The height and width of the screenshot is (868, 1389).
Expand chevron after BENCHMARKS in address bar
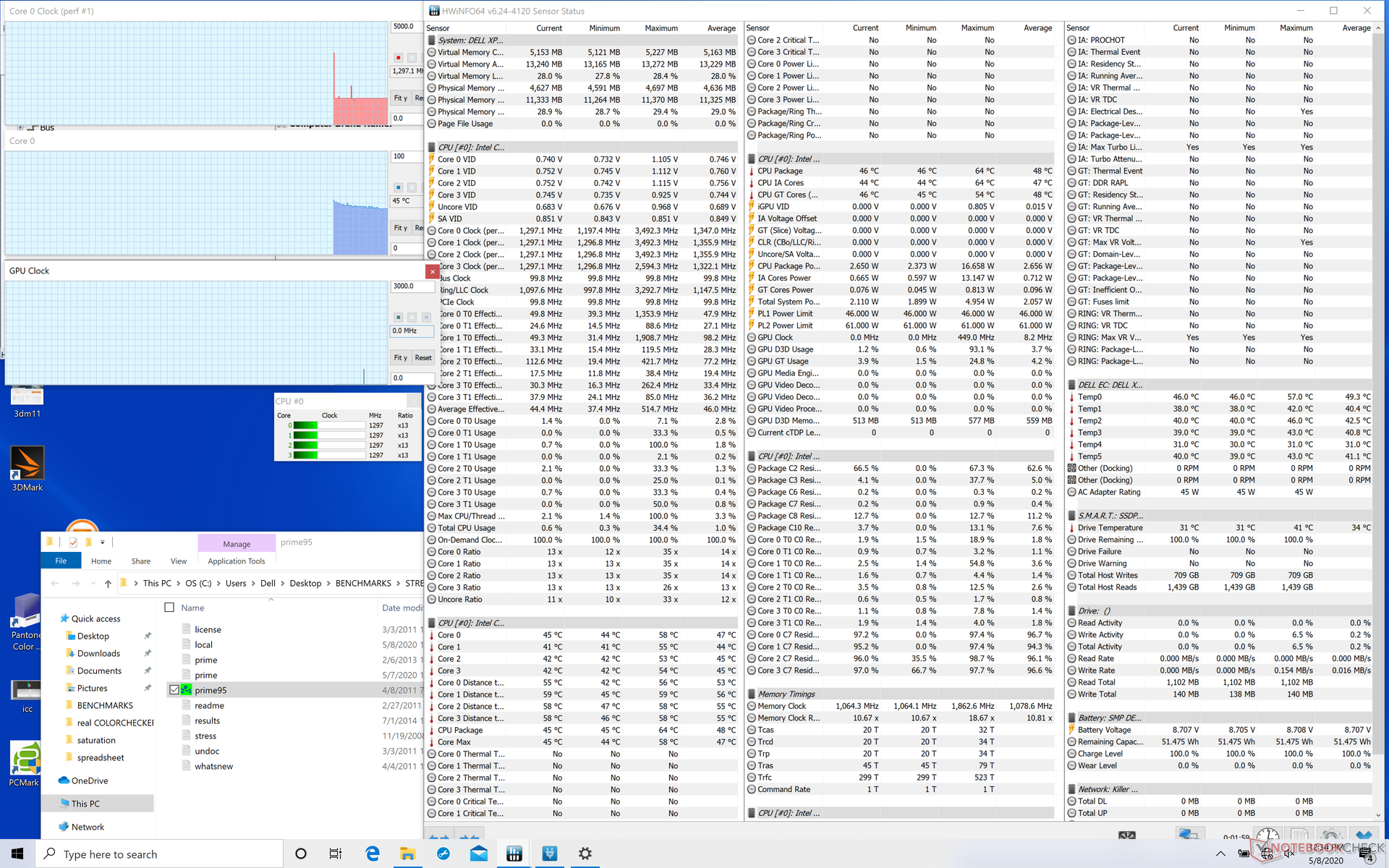point(398,583)
